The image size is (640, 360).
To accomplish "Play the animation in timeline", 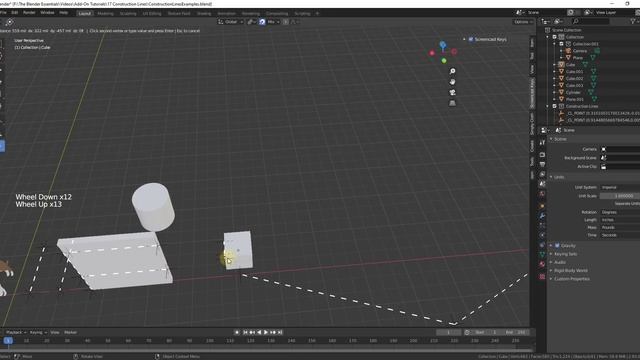I will point(266,332).
